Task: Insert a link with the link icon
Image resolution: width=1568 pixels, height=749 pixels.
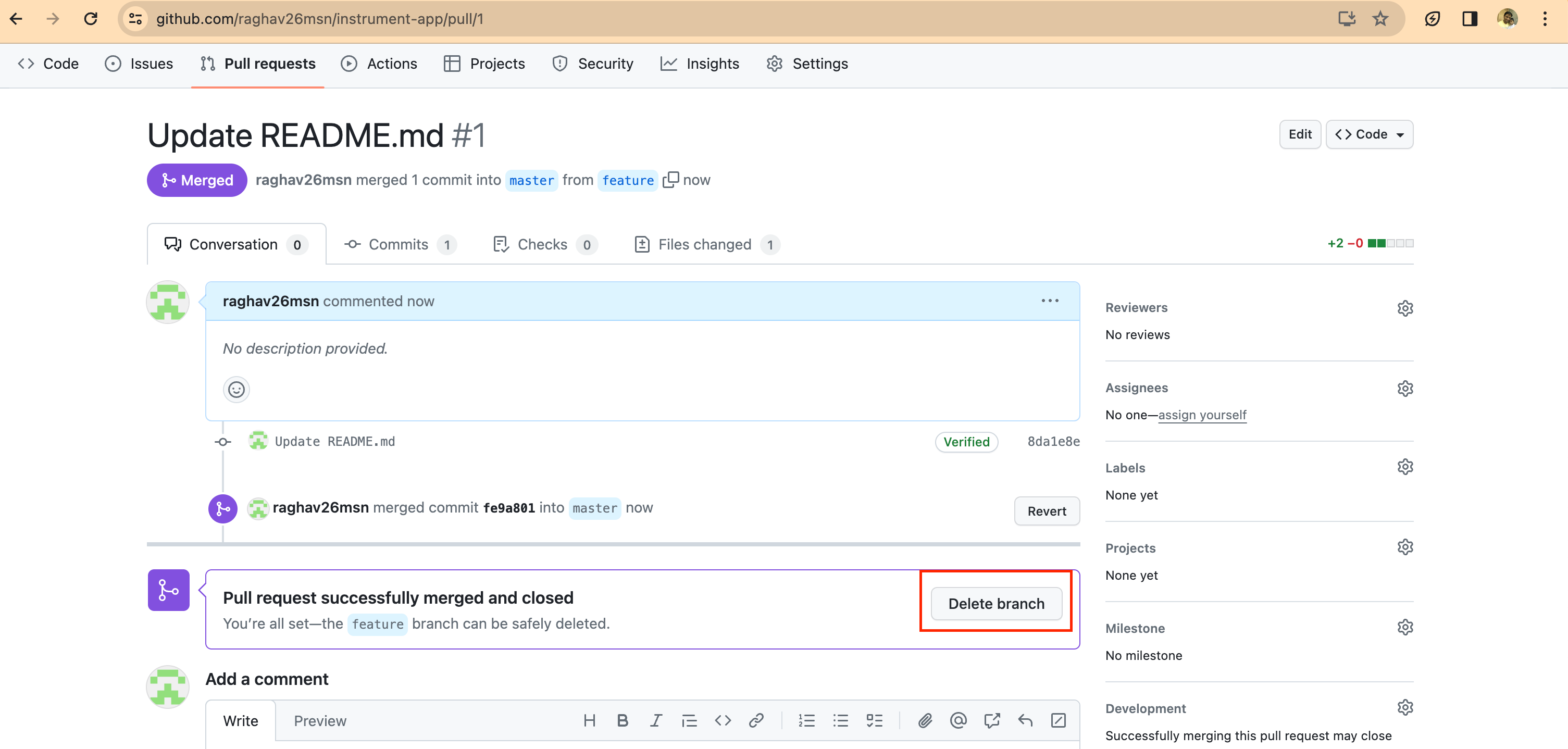Action: coord(756,720)
